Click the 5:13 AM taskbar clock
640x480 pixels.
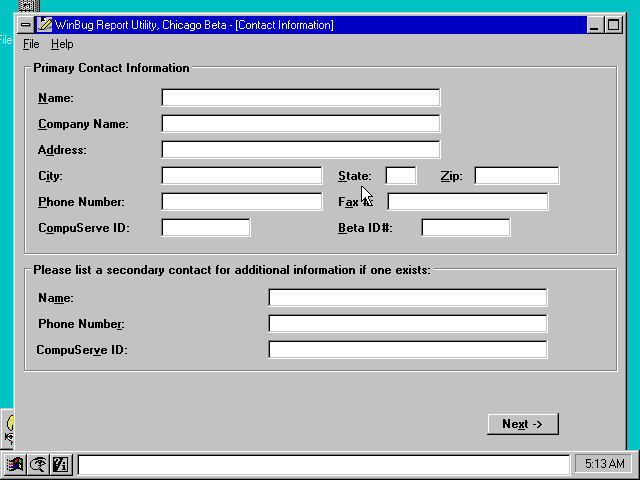tap(604, 464)
